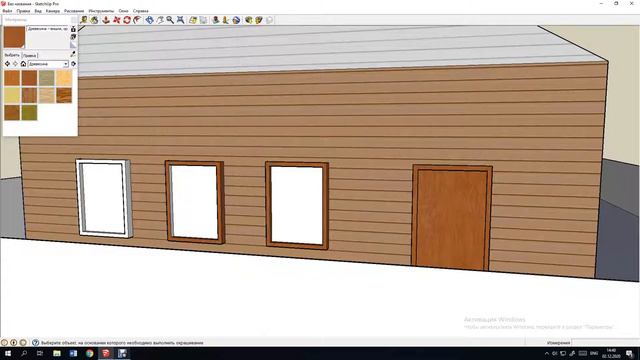Select the Rotate tool red circular icon

(x=127, y=20)
